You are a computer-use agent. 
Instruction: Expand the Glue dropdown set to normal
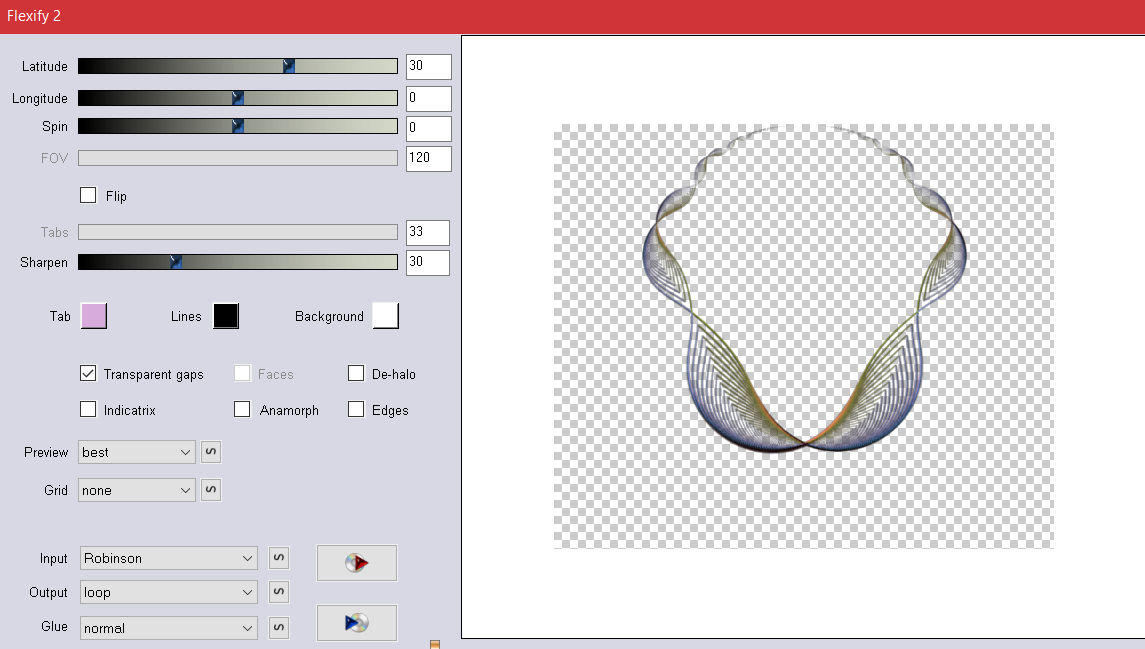click(x=168, y=628)
